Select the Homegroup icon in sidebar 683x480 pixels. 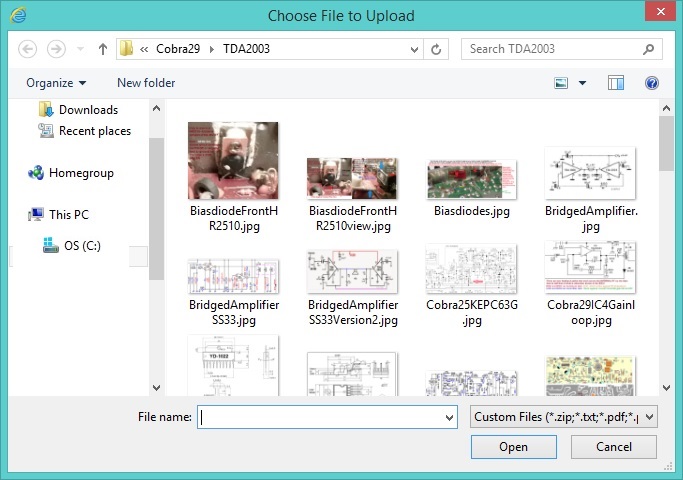(x=36, y=173)
